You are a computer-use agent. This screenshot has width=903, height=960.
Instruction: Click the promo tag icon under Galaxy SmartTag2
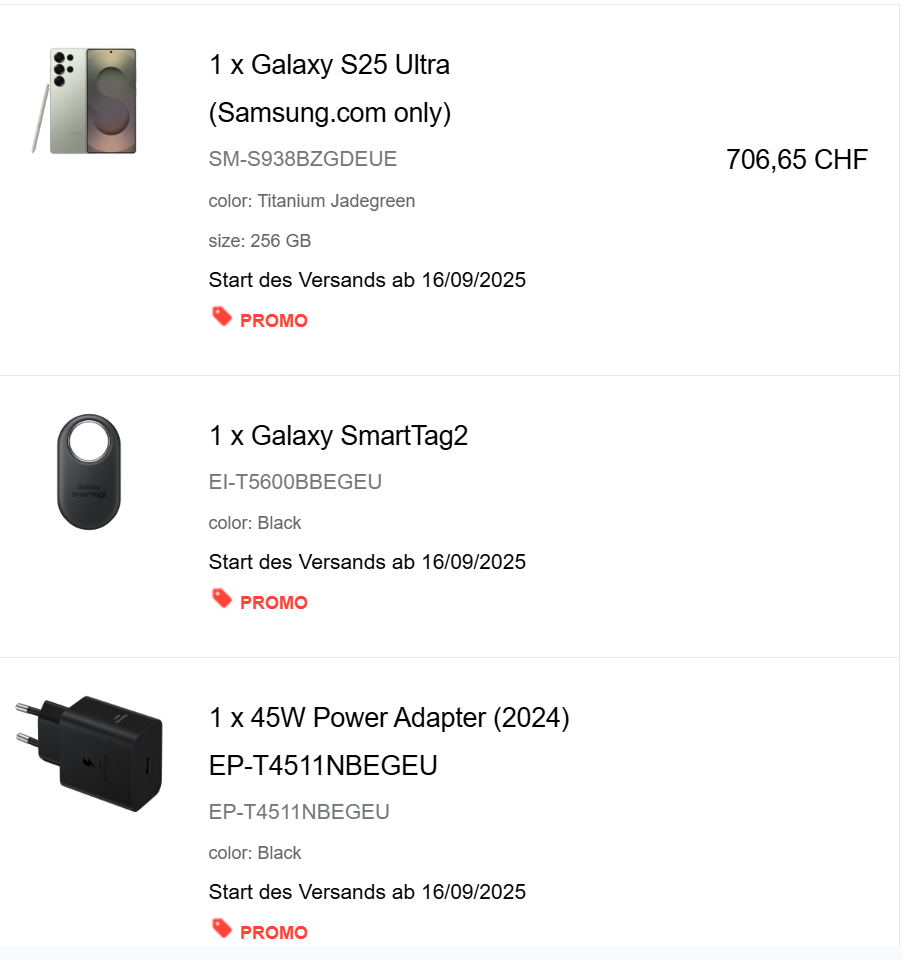pyautogui.click(x=222, y=599)
